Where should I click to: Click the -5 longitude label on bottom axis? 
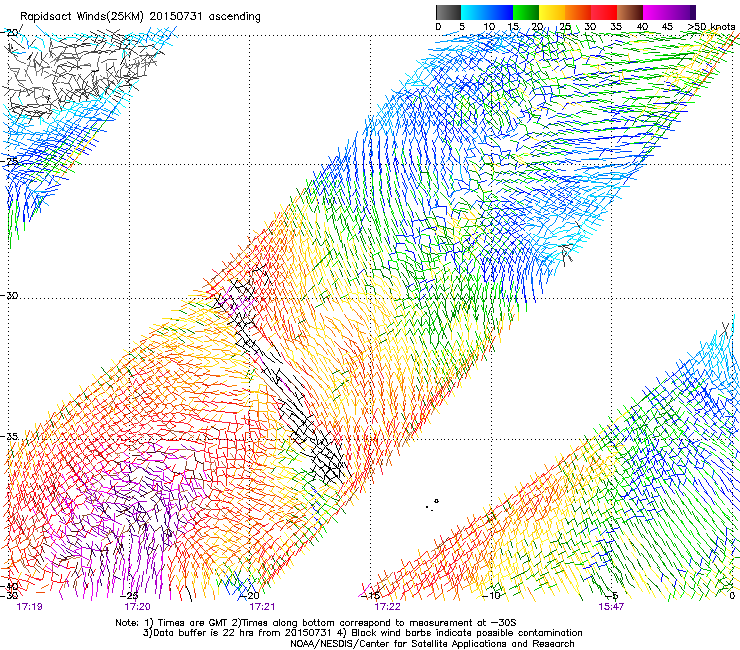612,596
